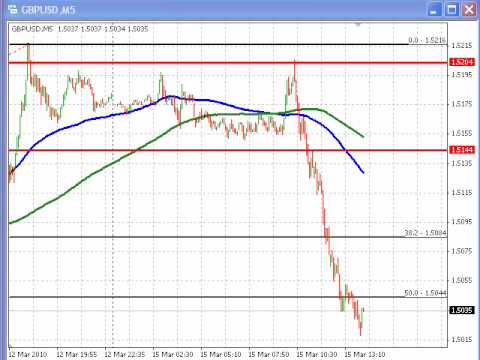Click the 12 Mar 2010 time label
480x360 pixels.
(x=28, y=354)
